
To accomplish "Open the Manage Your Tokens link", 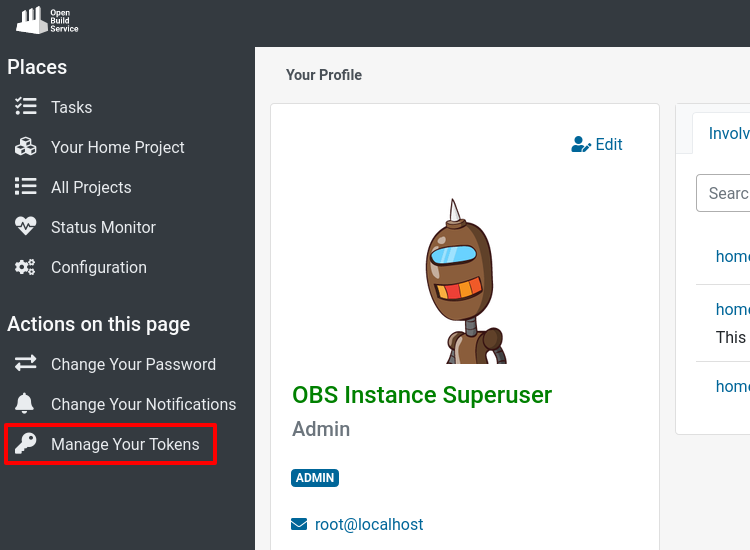I will coord(125,444).
